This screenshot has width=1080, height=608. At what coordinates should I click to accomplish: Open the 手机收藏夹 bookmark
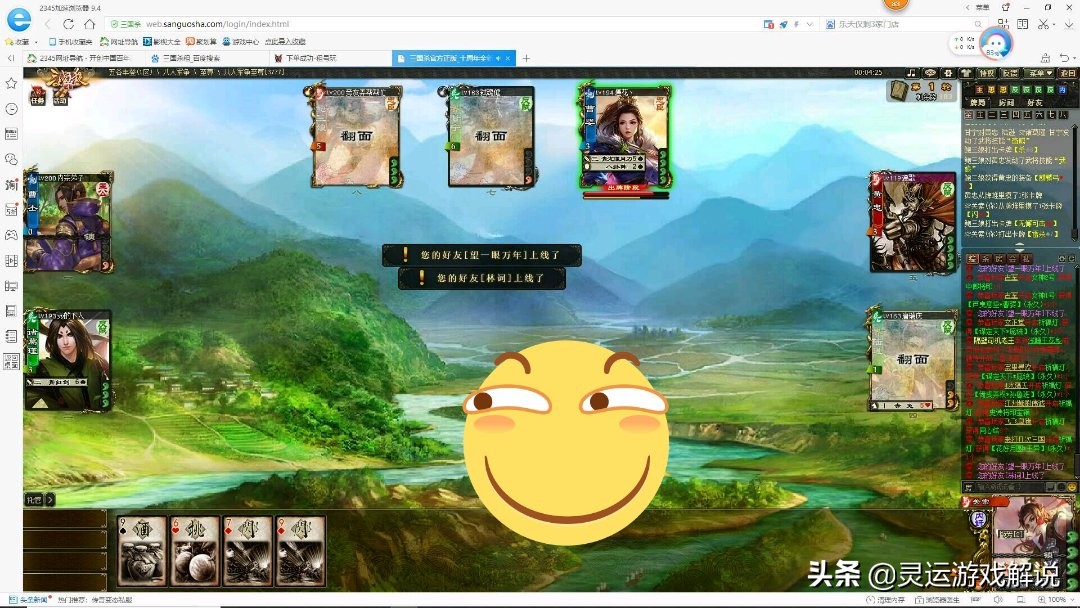[70, 42]
